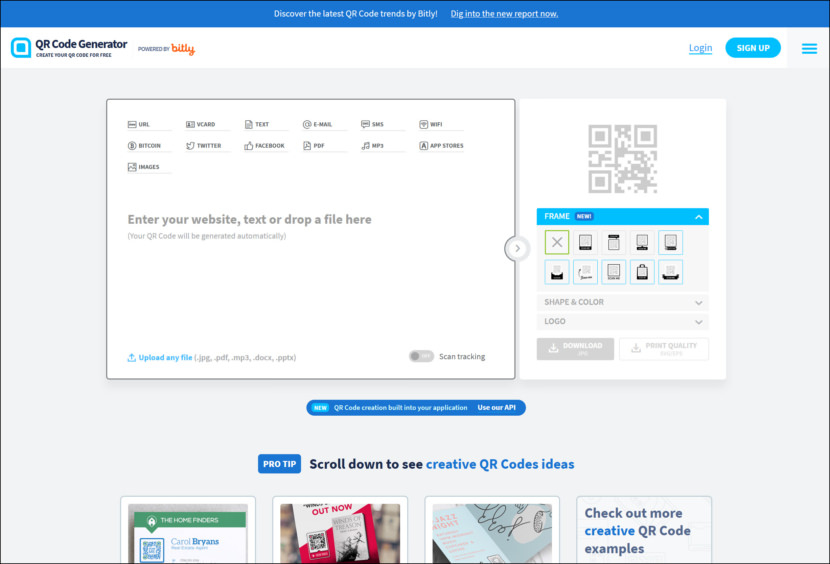The height and width of the screenshot is (564, 830).
Task: Select the boxed 'scan me' text frame
Action: 614,272
